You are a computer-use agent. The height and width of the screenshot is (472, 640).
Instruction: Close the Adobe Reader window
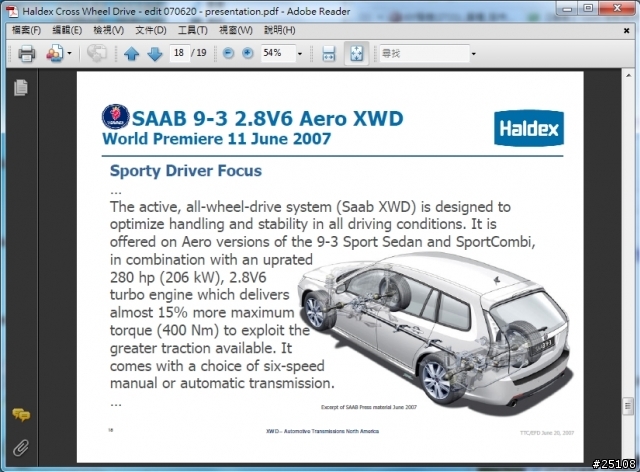point(618,9)
